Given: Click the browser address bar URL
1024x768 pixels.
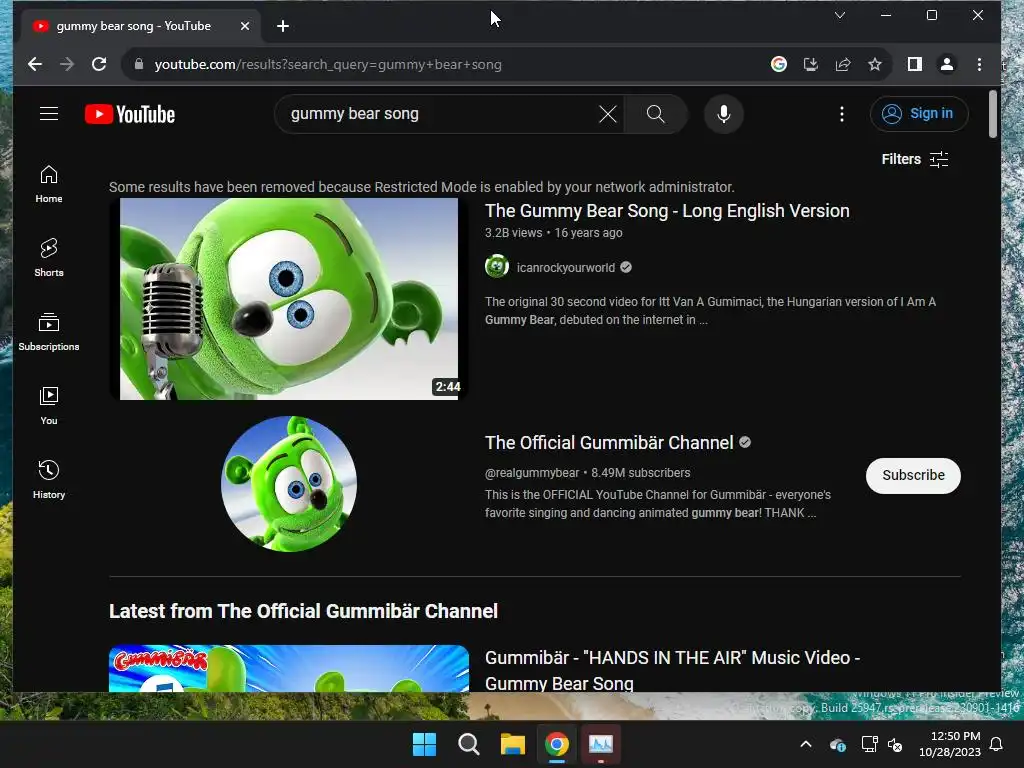Looking at the screenshot, I should tap(328, 64).
